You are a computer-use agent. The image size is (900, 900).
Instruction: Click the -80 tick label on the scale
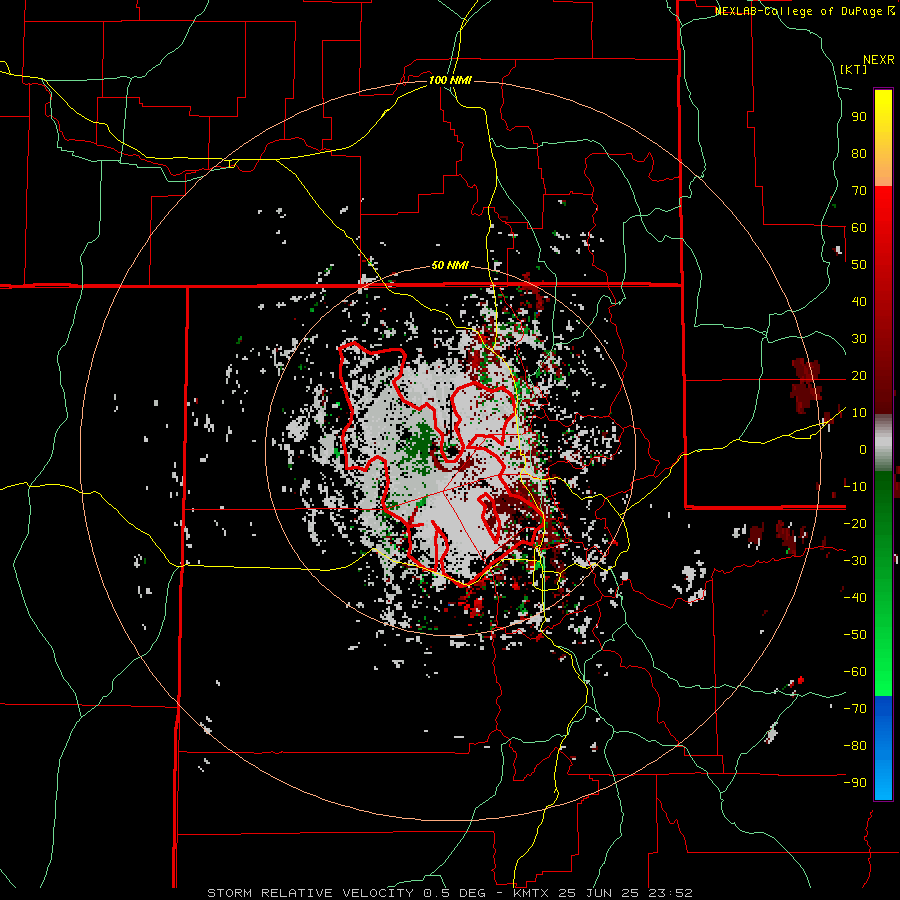[855, 746]
